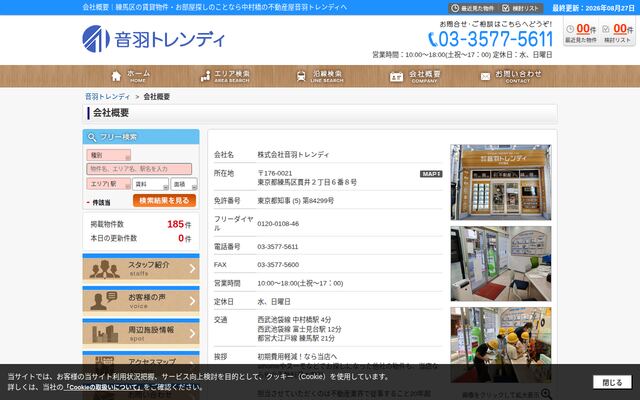The width and height of the screenshot is (640, 400).
Task: Select the 本日の更新件数 0件 row
Action: [x=141, y=238]
